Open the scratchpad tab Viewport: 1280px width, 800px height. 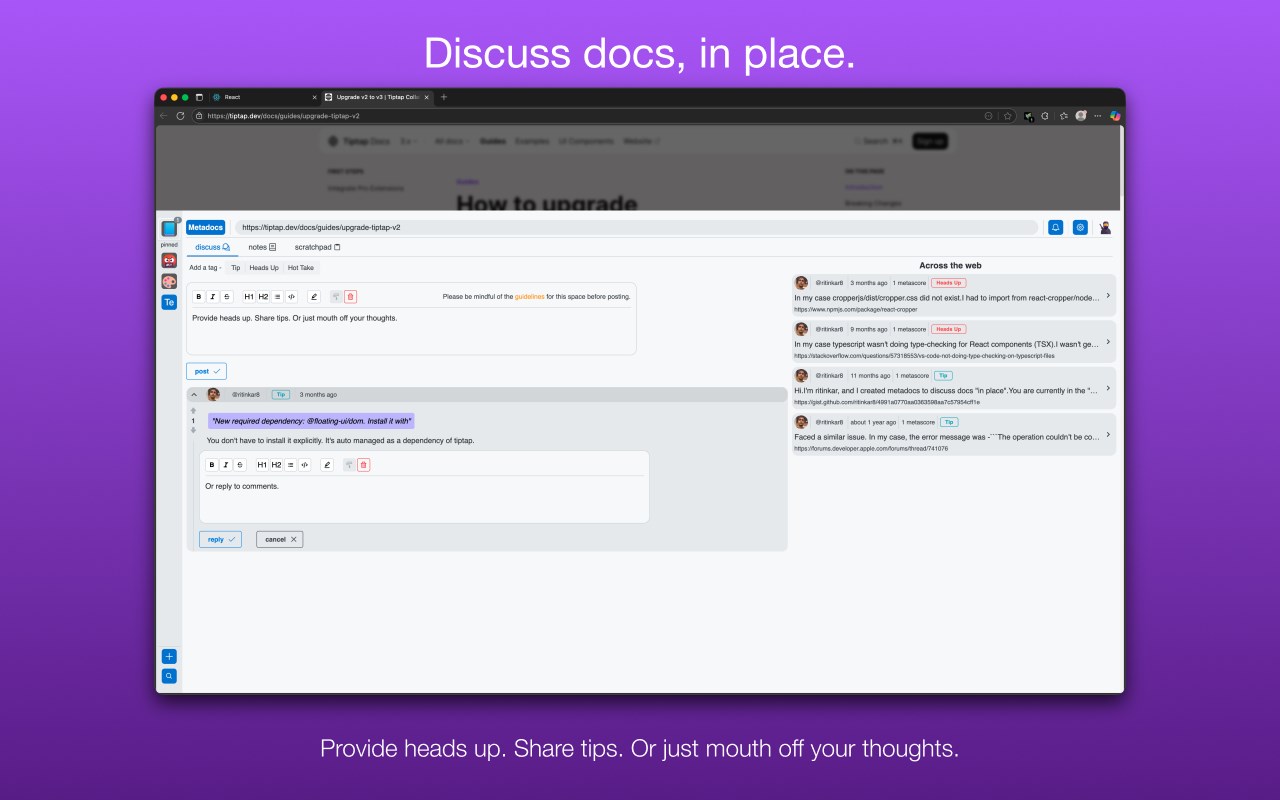pos(317,247)
